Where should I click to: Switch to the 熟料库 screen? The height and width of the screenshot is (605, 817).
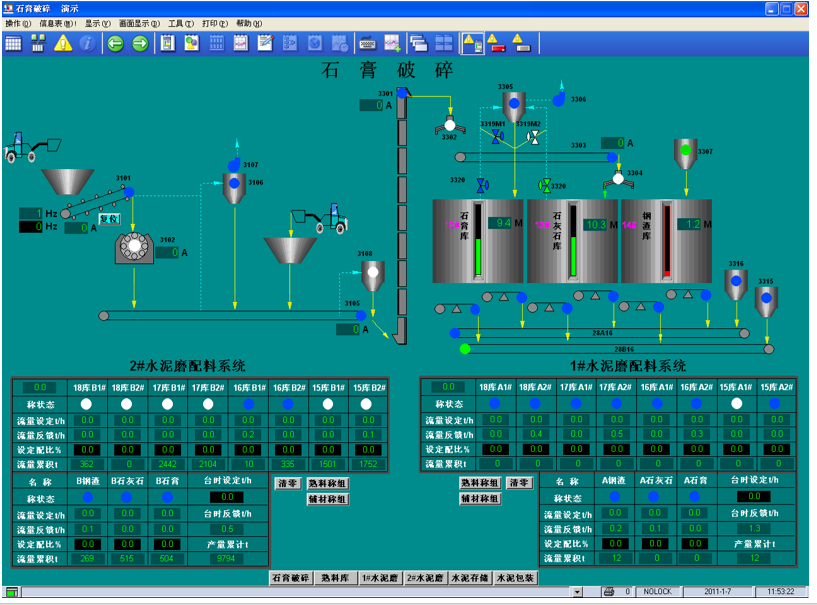(336, 578)
